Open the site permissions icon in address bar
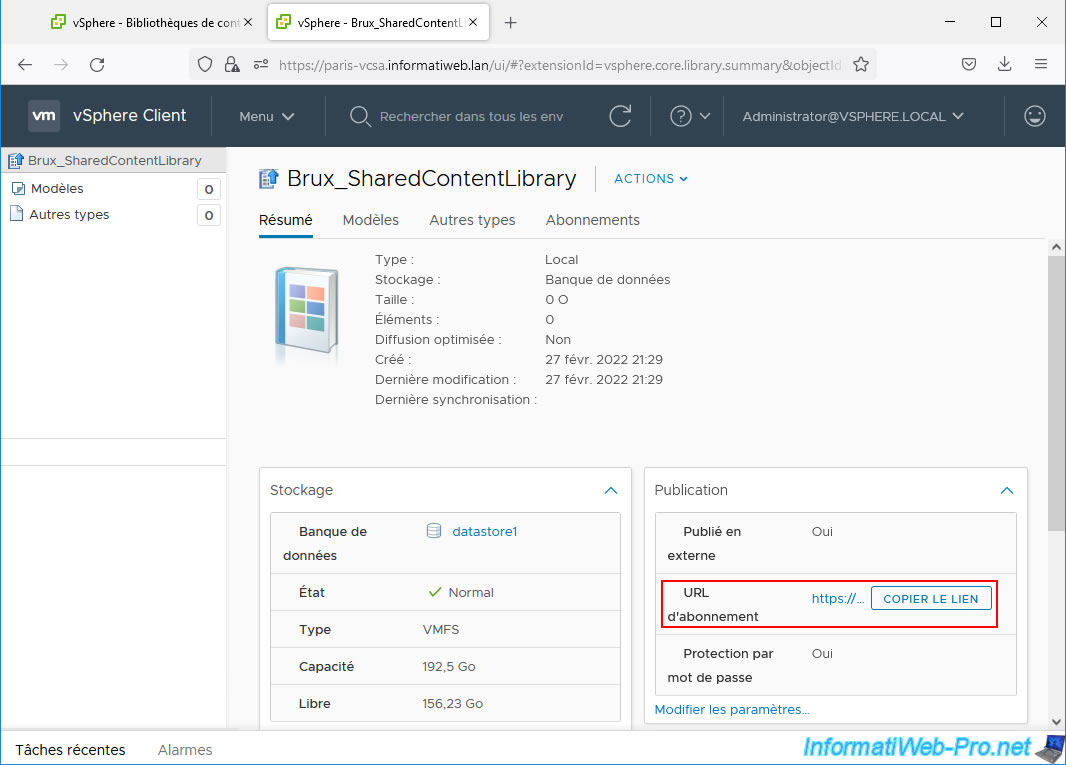 [260, 65]
